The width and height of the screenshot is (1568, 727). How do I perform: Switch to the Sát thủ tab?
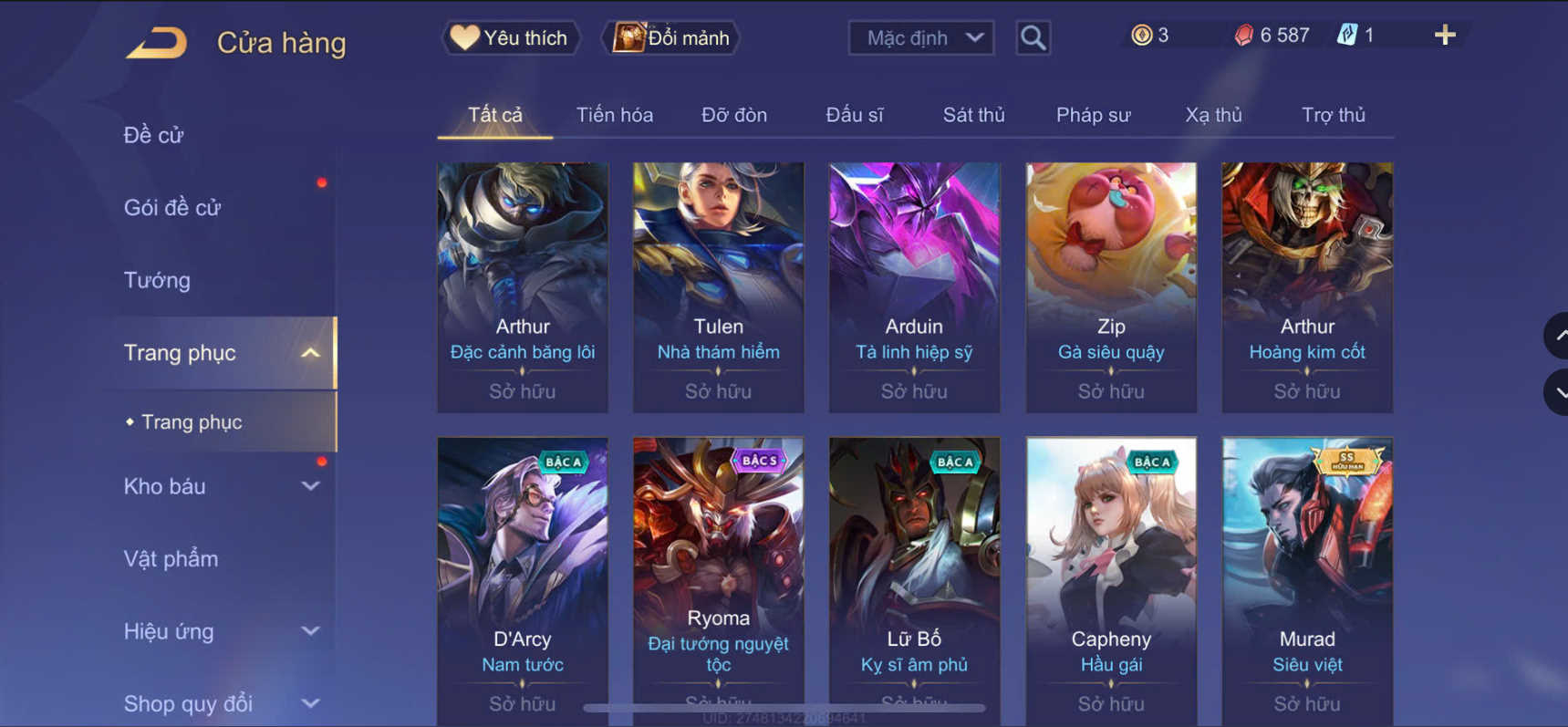point(973,115)
